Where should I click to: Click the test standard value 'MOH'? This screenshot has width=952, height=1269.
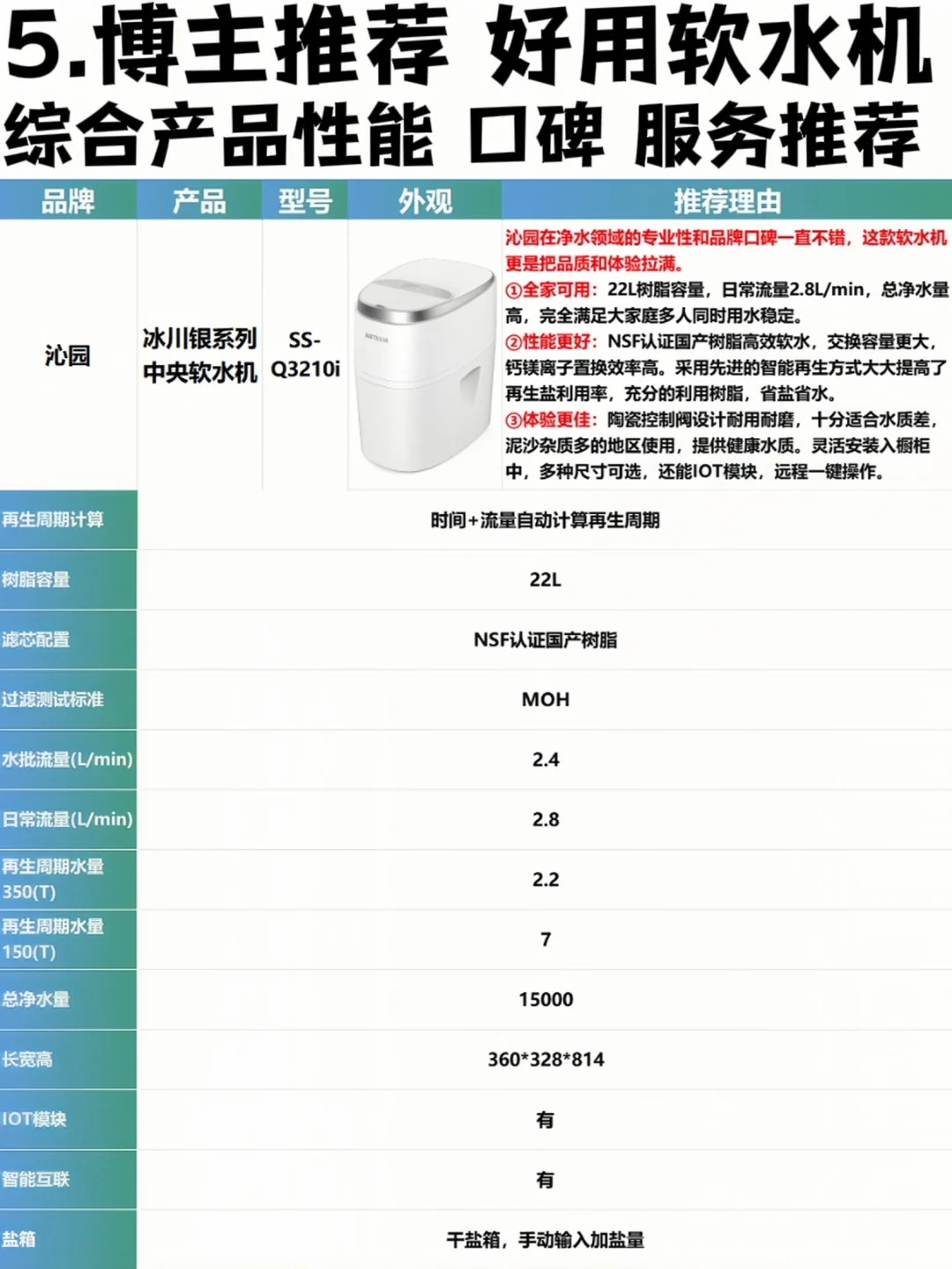click(x=546, y=699)
